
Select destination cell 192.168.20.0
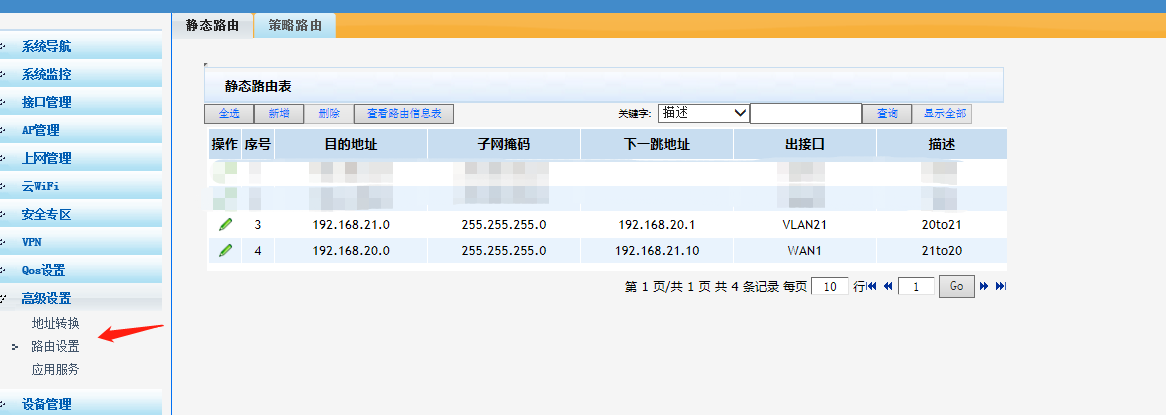pos(351,251)
